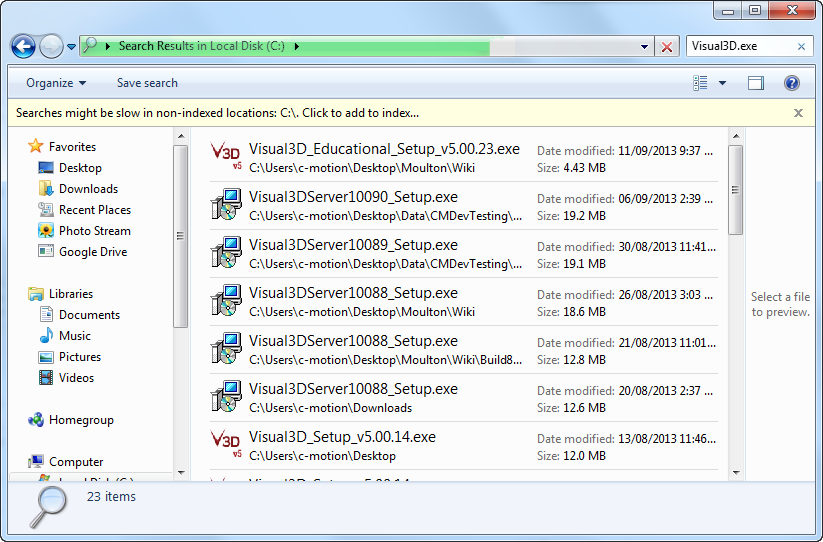Screen dimensions: 823x542
Task: Click the Forward navigation arrow
Action: tap(51, 47)
